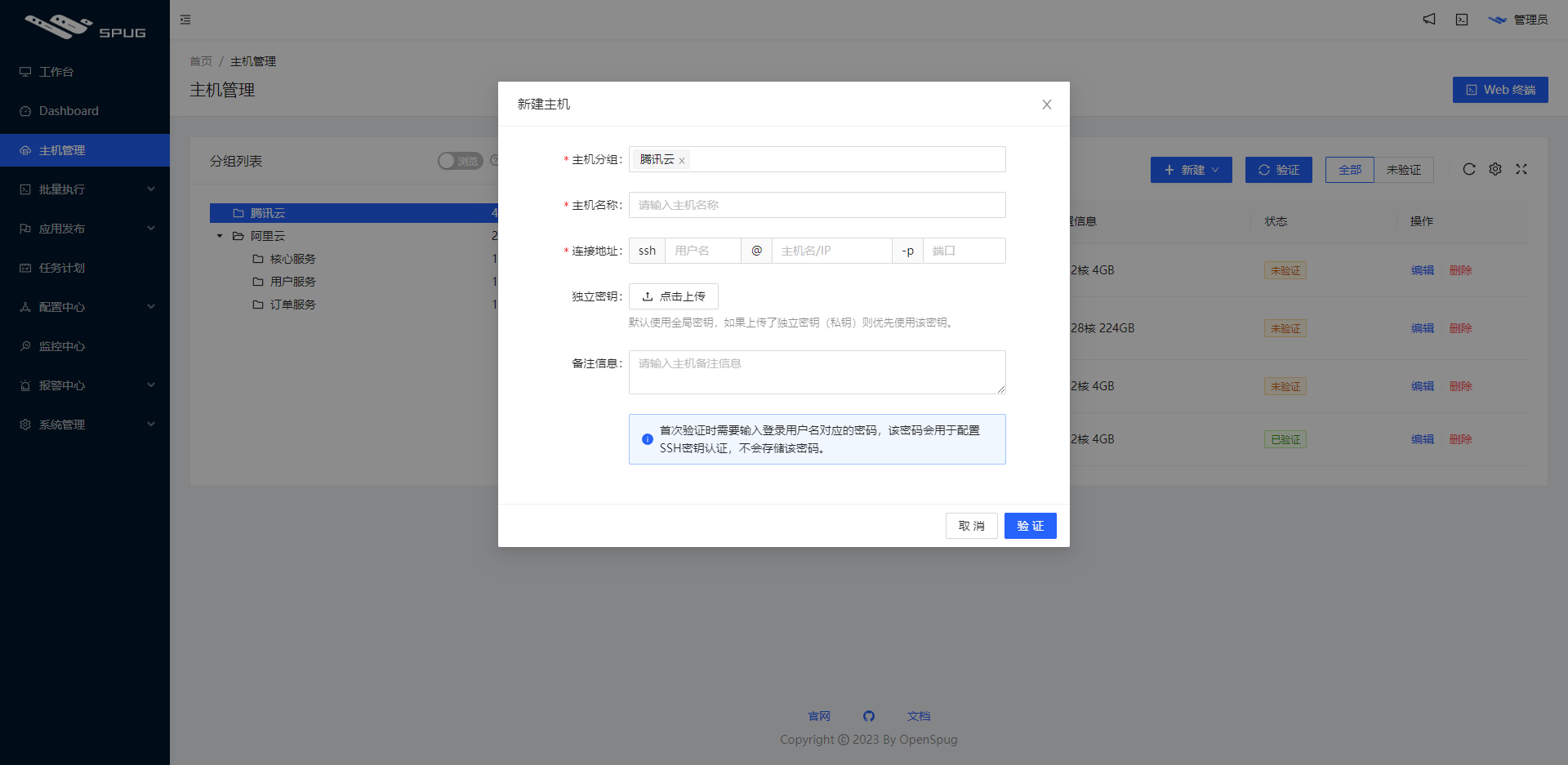Click the 首页 breadcrumb link
The height and width of the screenshot is (765, 1568).
coord(201,61)
